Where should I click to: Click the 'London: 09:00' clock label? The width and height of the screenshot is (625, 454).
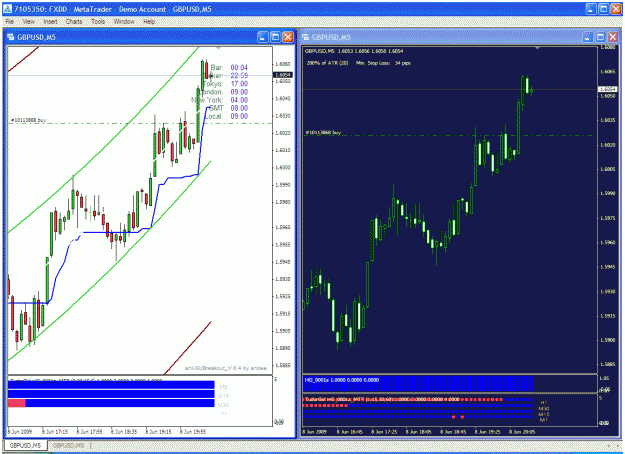coord(224,92)
